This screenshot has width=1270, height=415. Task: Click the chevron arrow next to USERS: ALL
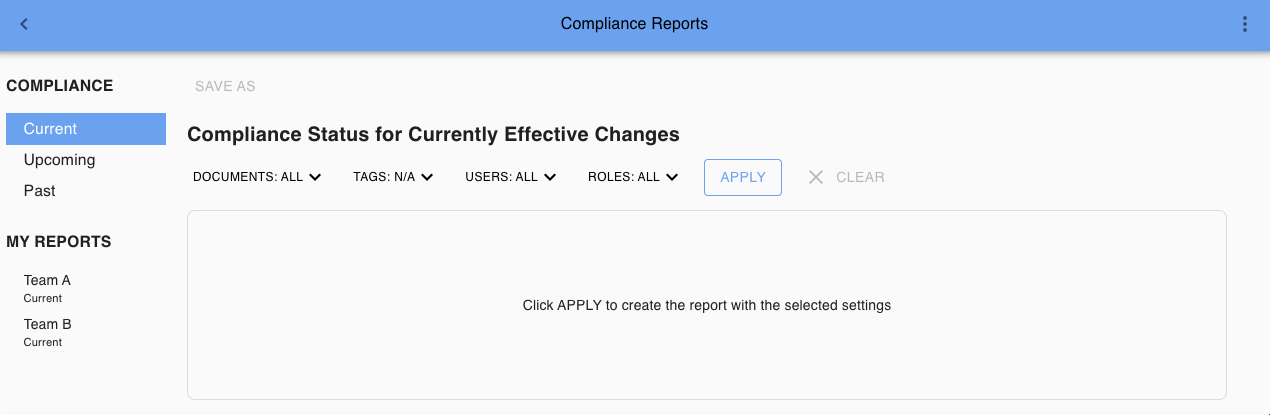[x=550, y=177]
